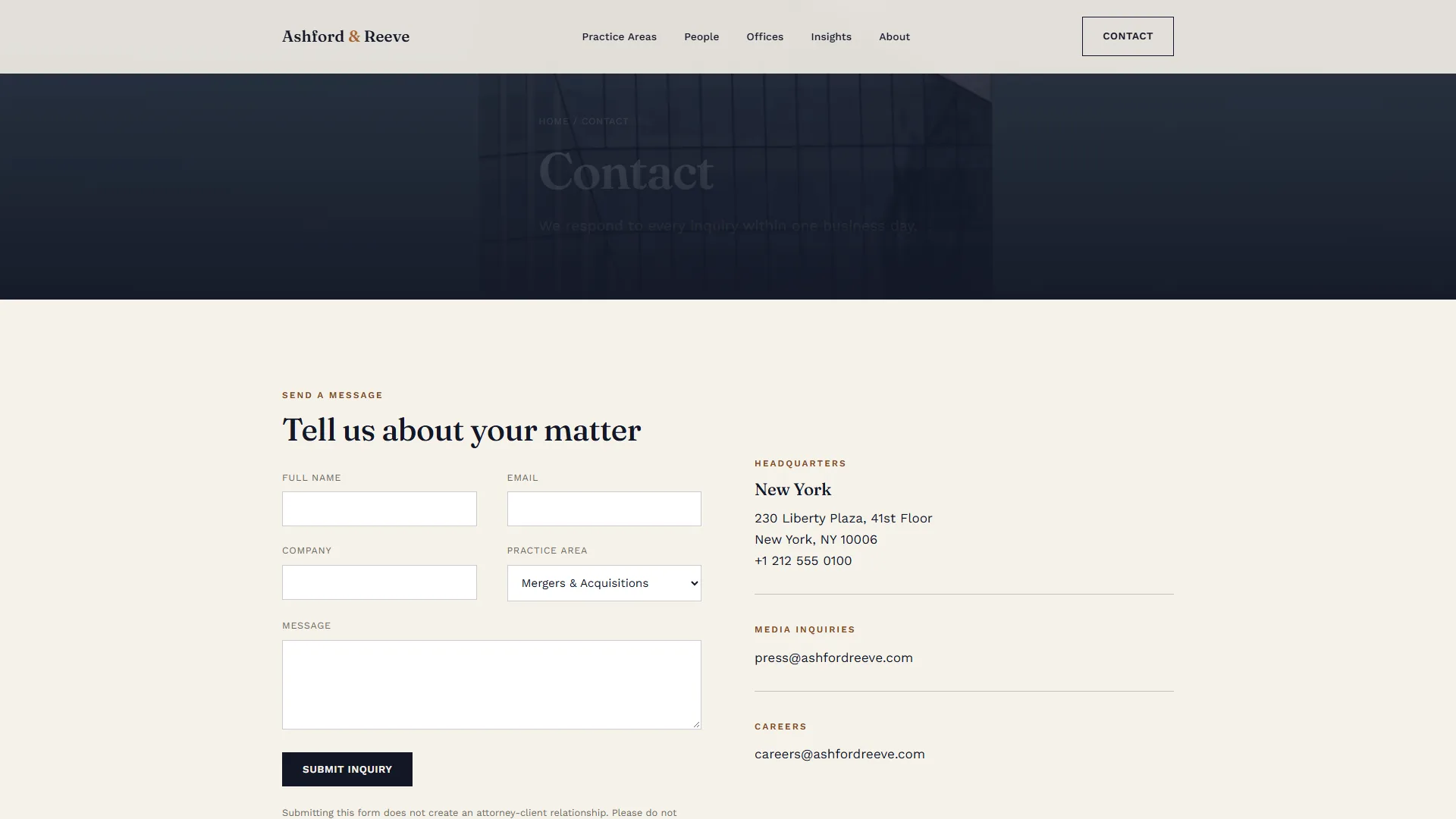Open the Practice Areas nav item

(x=619, y=36)
